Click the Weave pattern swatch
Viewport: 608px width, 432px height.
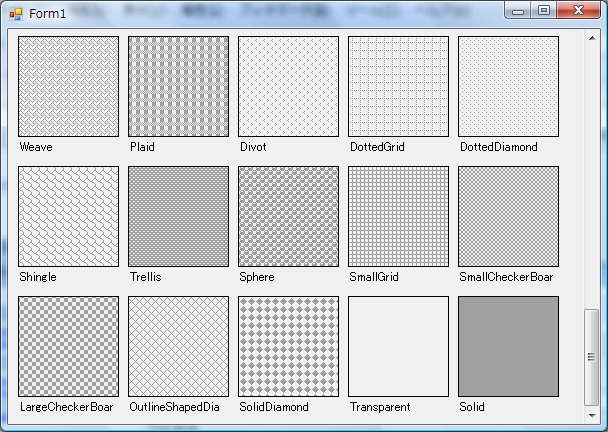tap(68, 87)
